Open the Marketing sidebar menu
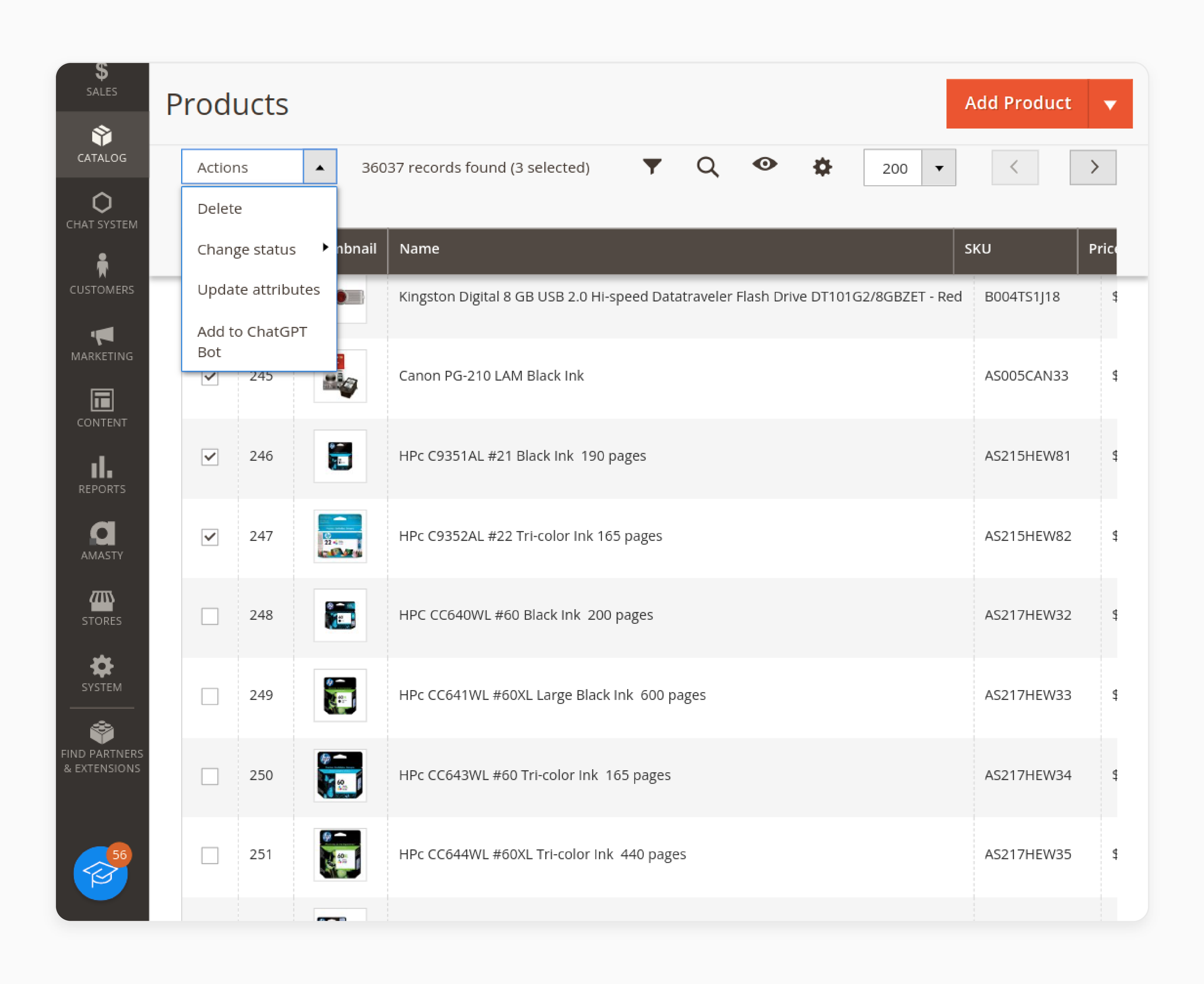Image resolution: width=1204 pixels, height=984 pixels. [102, 343]
